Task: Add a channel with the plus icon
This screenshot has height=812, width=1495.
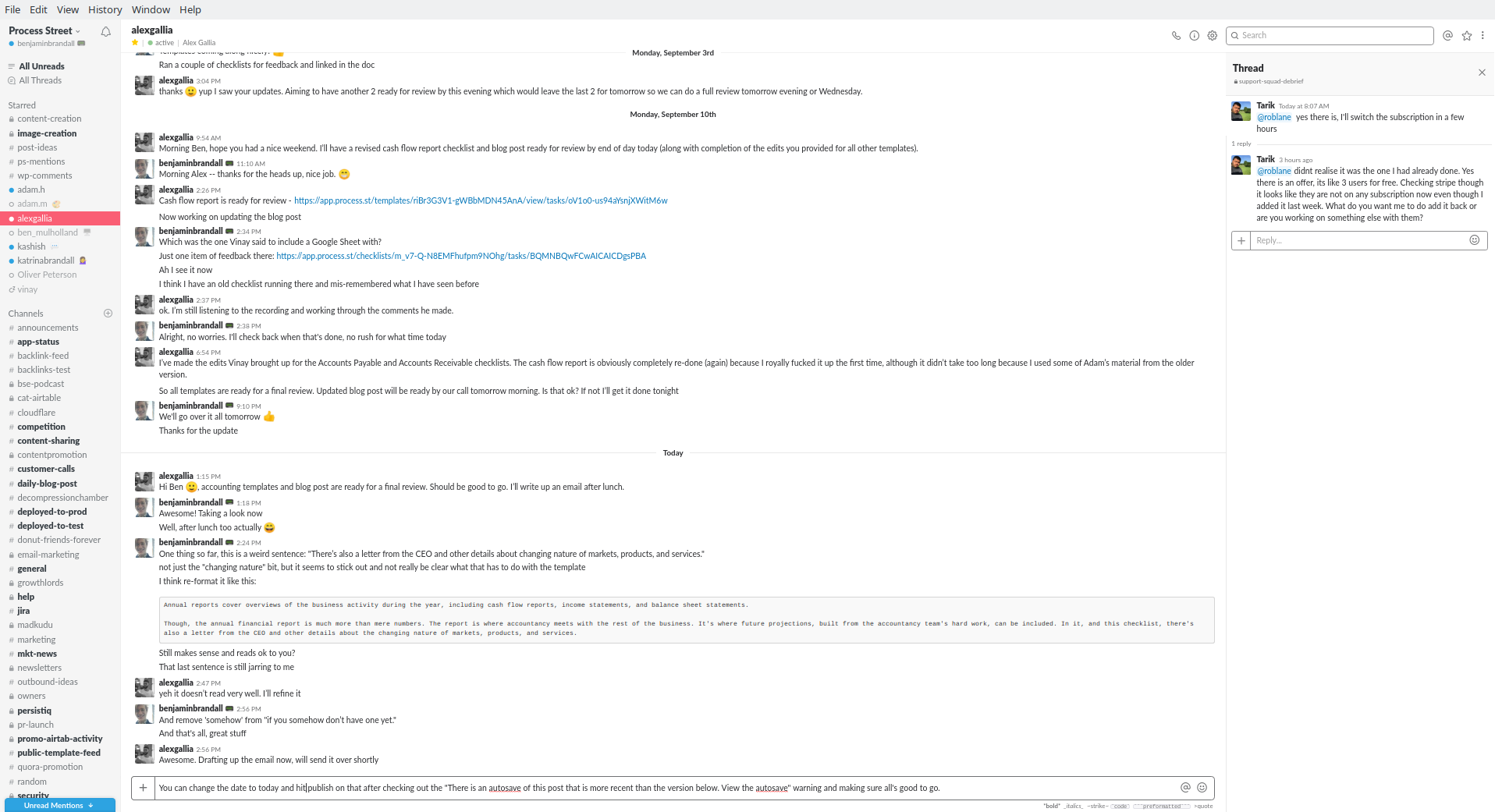Action: tap(108, 313)
